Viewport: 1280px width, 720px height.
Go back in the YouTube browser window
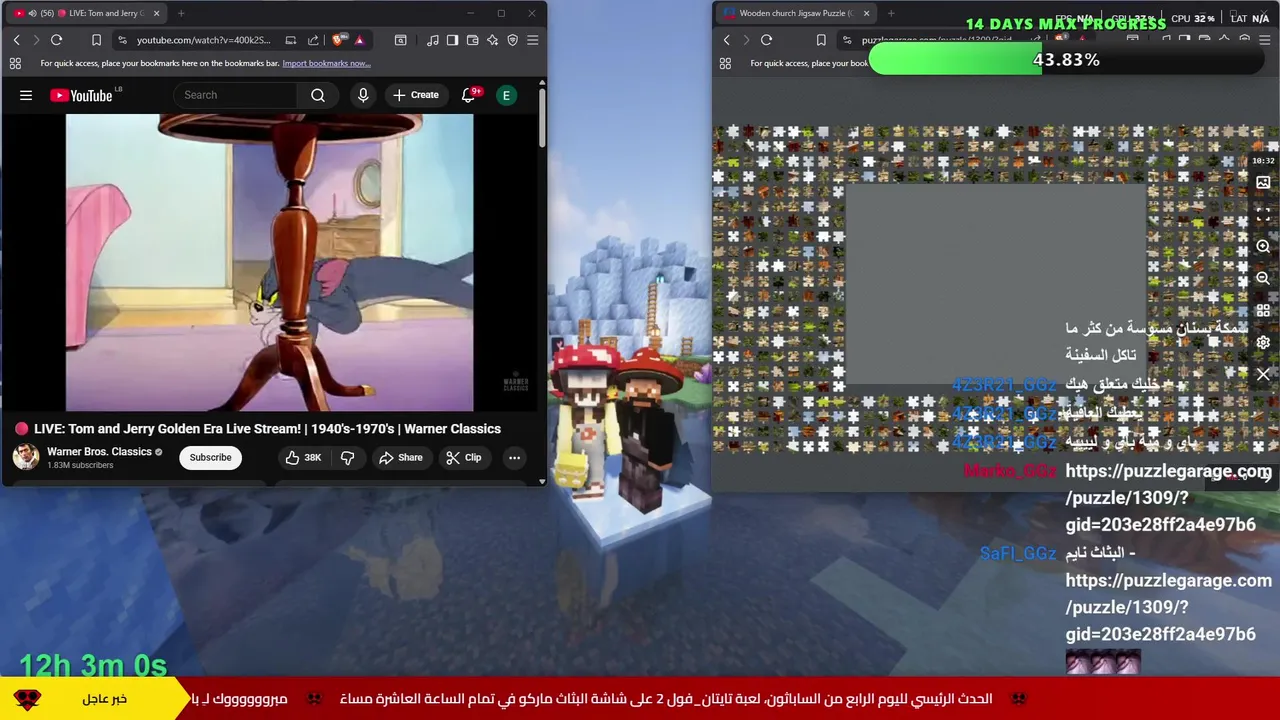pyautogui.click(x=16, y=40)
